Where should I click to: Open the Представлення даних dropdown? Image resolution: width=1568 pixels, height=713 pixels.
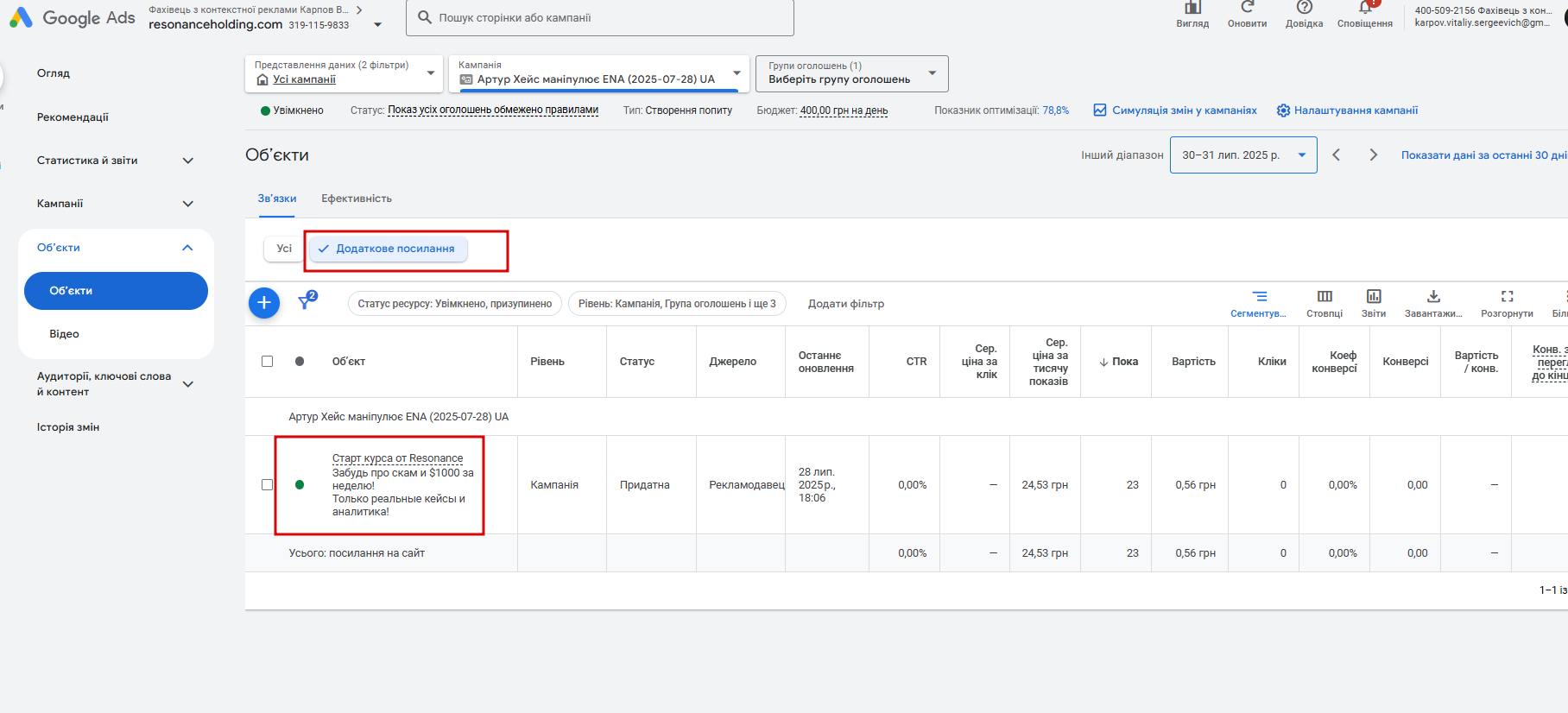click(345, 73)
